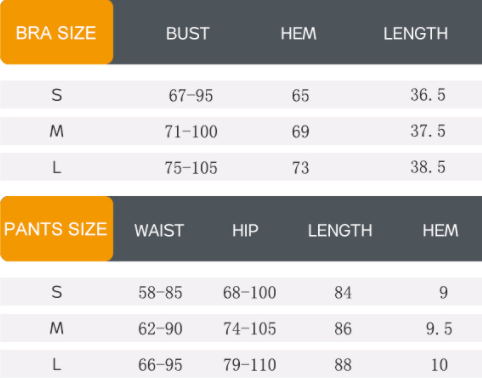Click bra size S row label
The height and width of the screenshot is (378, 482).
pyautogui.click(x=57, y=95)
